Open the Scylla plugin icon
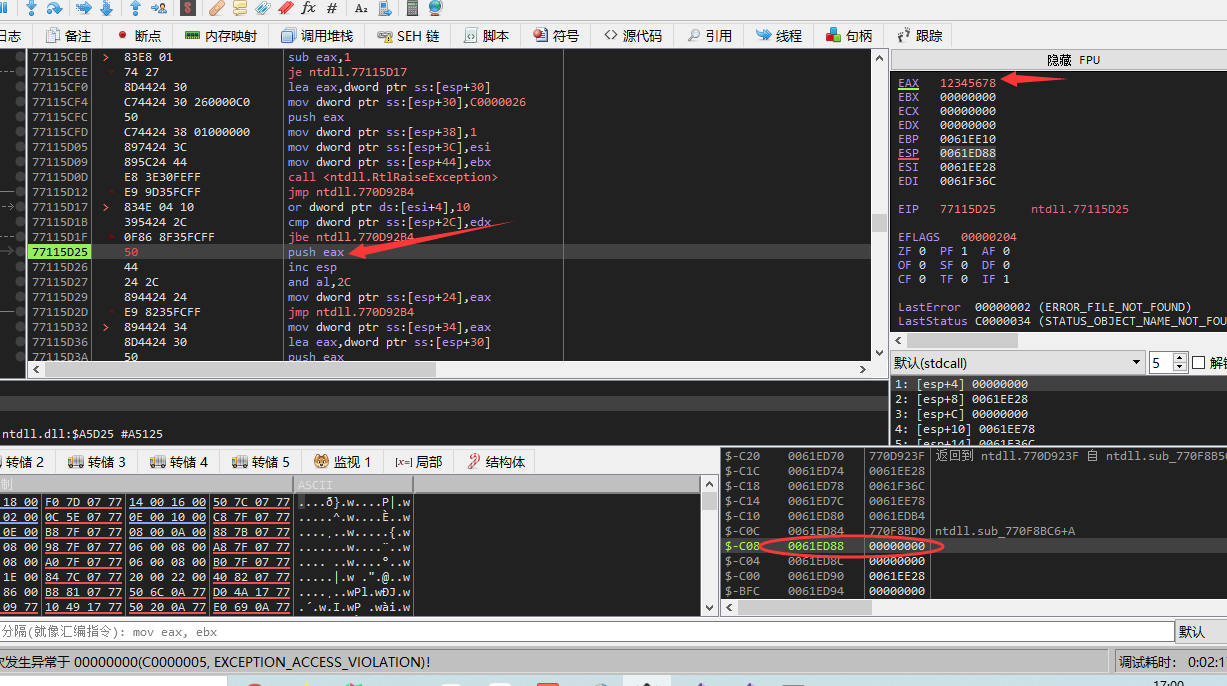This screenshot has height=686, width=1227. click(188, 8)
